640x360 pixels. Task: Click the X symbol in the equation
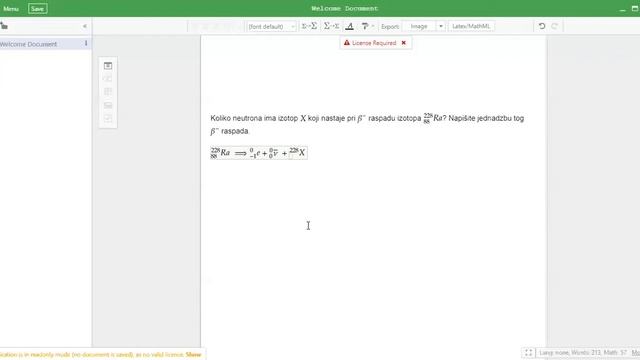pyautogui.click(x=302, y=153)
